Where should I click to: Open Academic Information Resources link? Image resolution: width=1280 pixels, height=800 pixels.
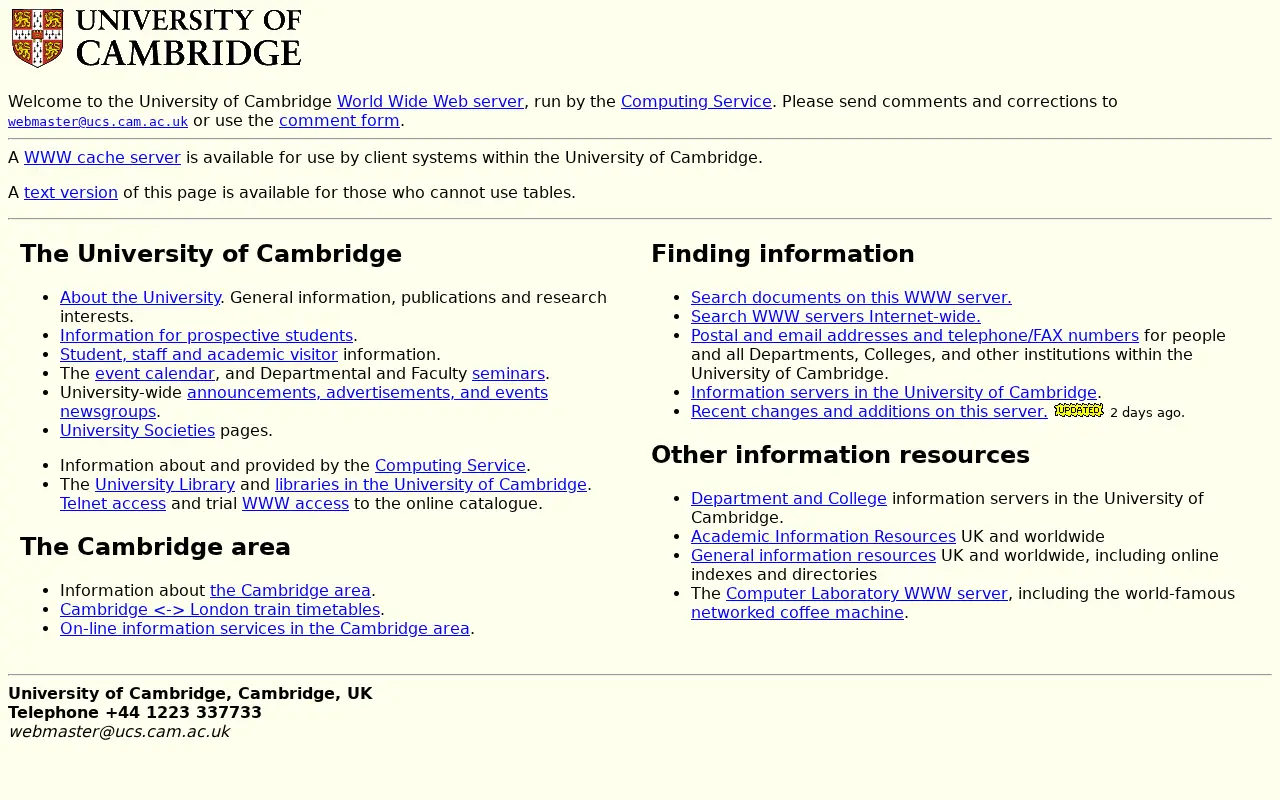[823, 537]
